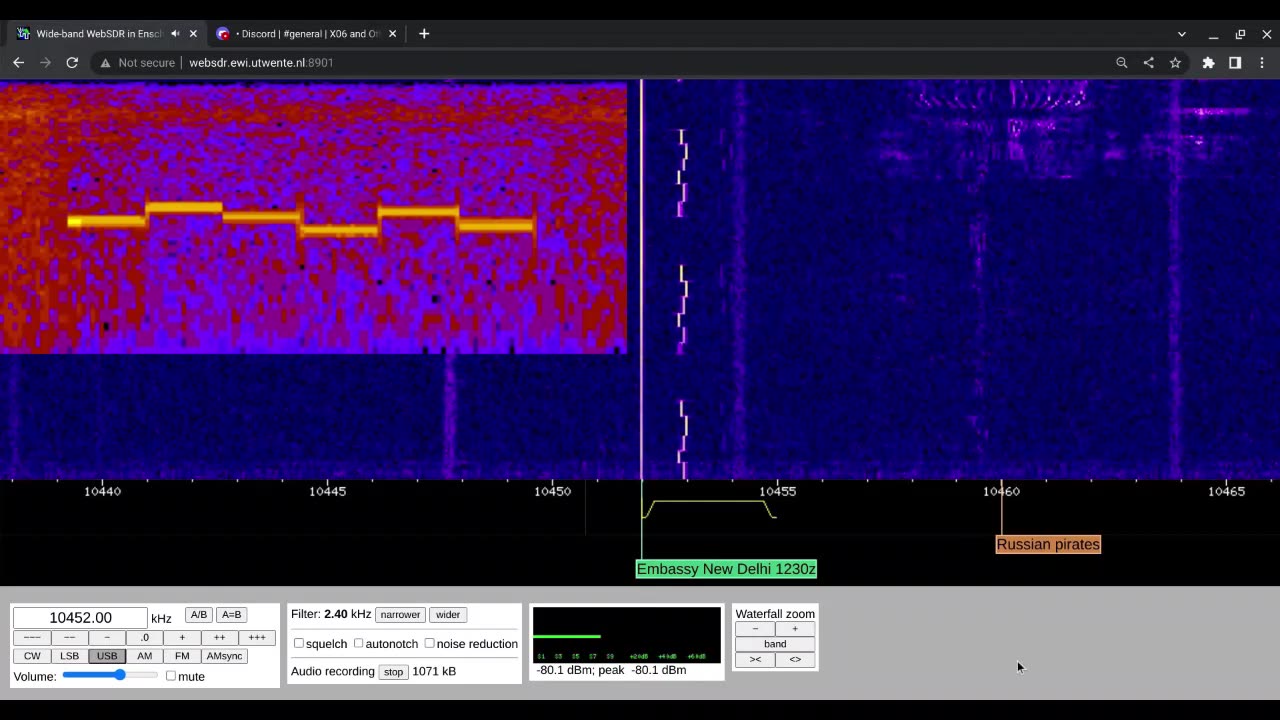The height and width of the screenshot is (720, 1280).
Task: Toggle the mute checkbox
Action: tap(171, 676)
